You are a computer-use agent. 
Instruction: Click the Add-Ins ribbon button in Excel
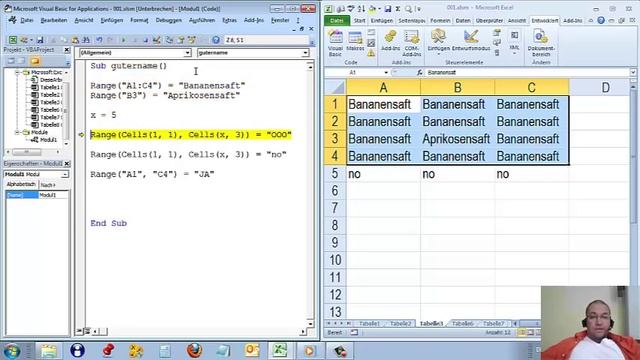click(x=391, y=41)
